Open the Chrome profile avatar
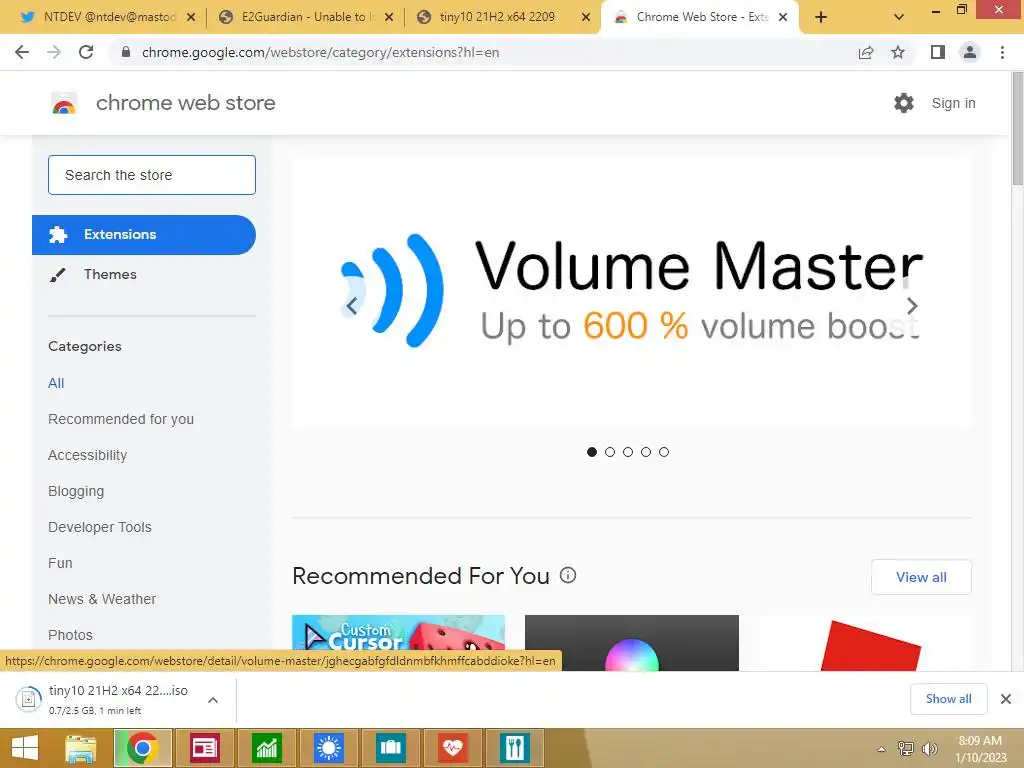Viewport: 1024px width, 768px height. pyautogui.click(x=970, y=52)
